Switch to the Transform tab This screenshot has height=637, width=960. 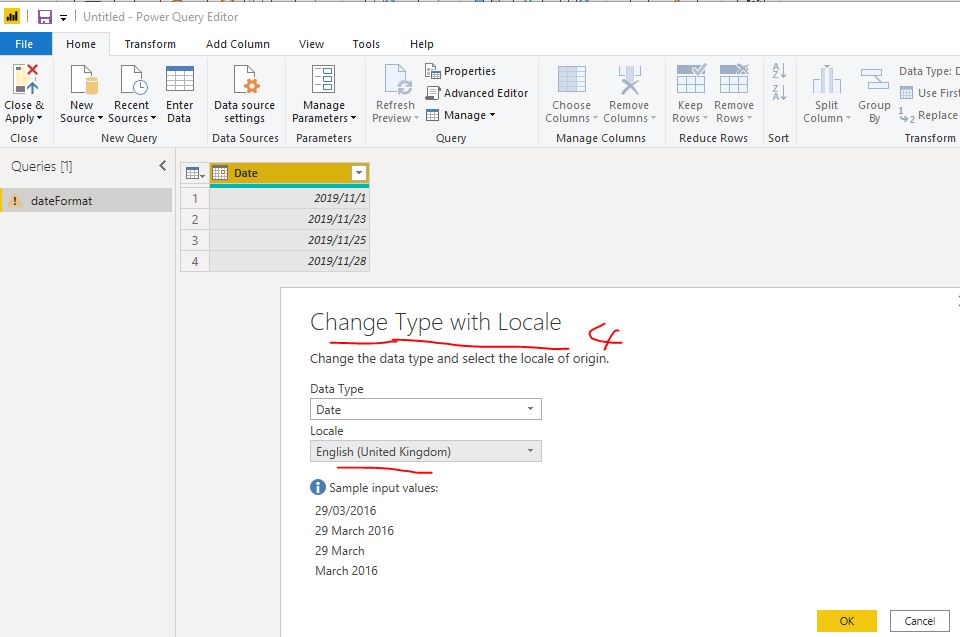pyautogui.click(x=150, y=44)
